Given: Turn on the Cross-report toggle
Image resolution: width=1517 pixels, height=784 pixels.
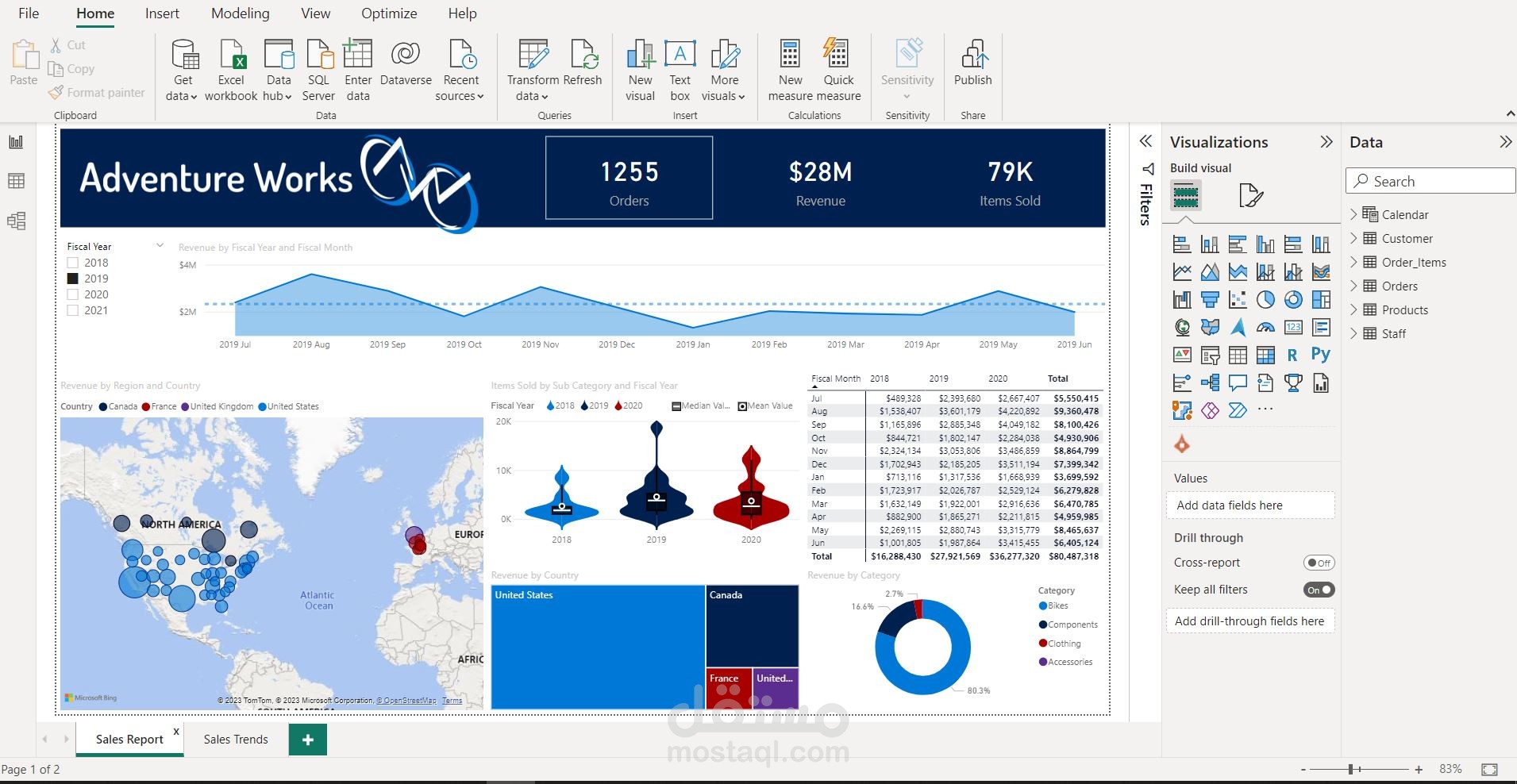Looking at the screenshot, I should pyautogui.click(x=1319, y=563).
